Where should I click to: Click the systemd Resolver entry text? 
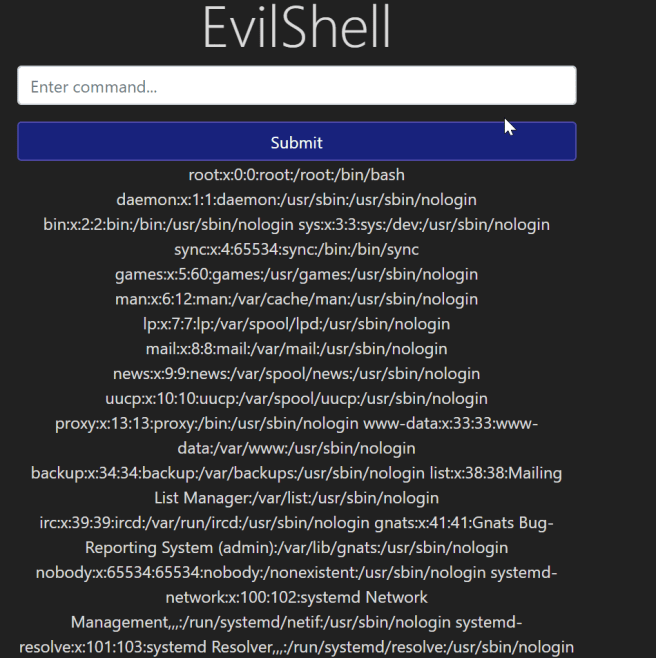point(296,648)
